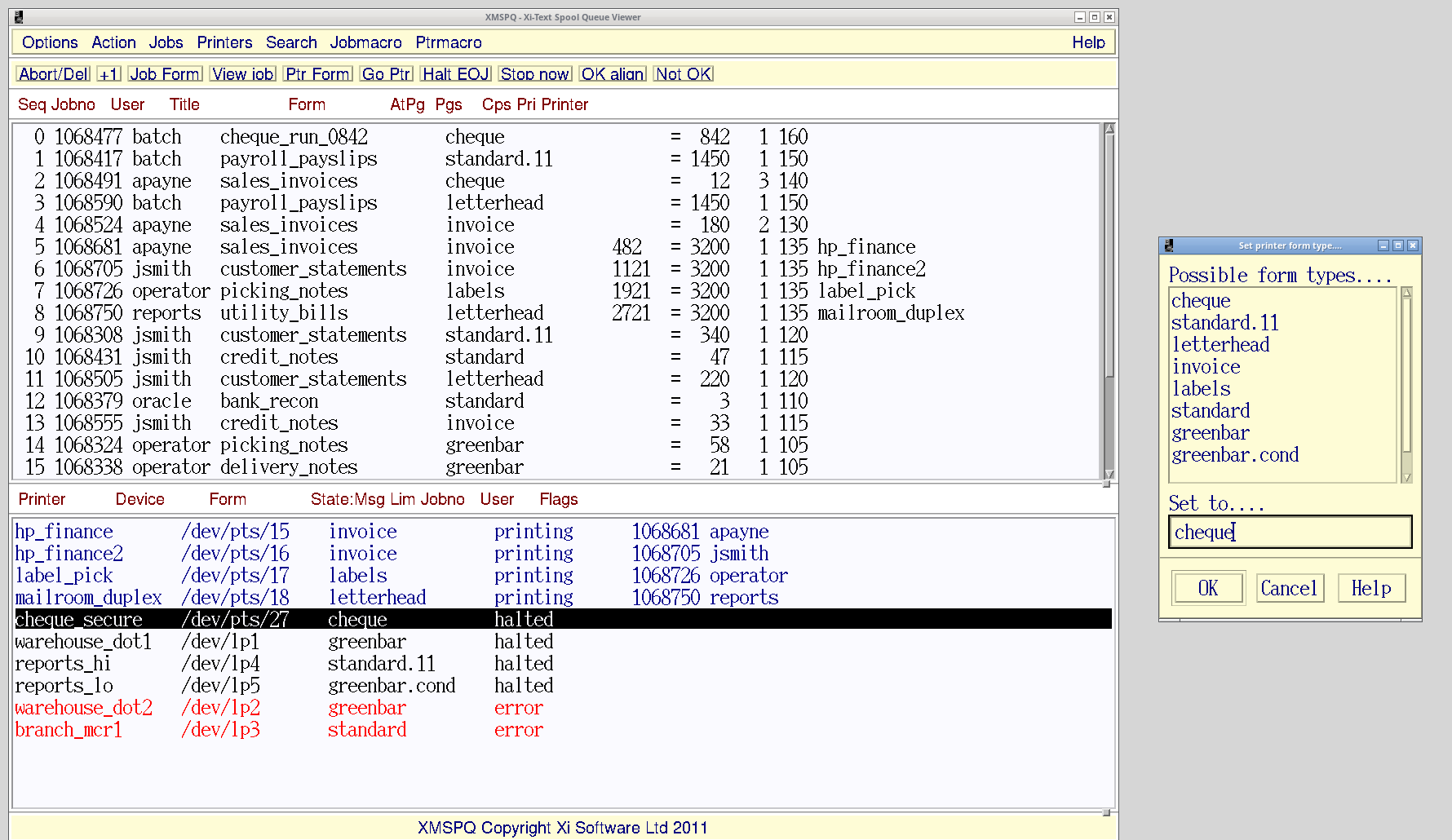The image size is (1452, 840).
Task: Click the Set to text field
Action: 1290,532
